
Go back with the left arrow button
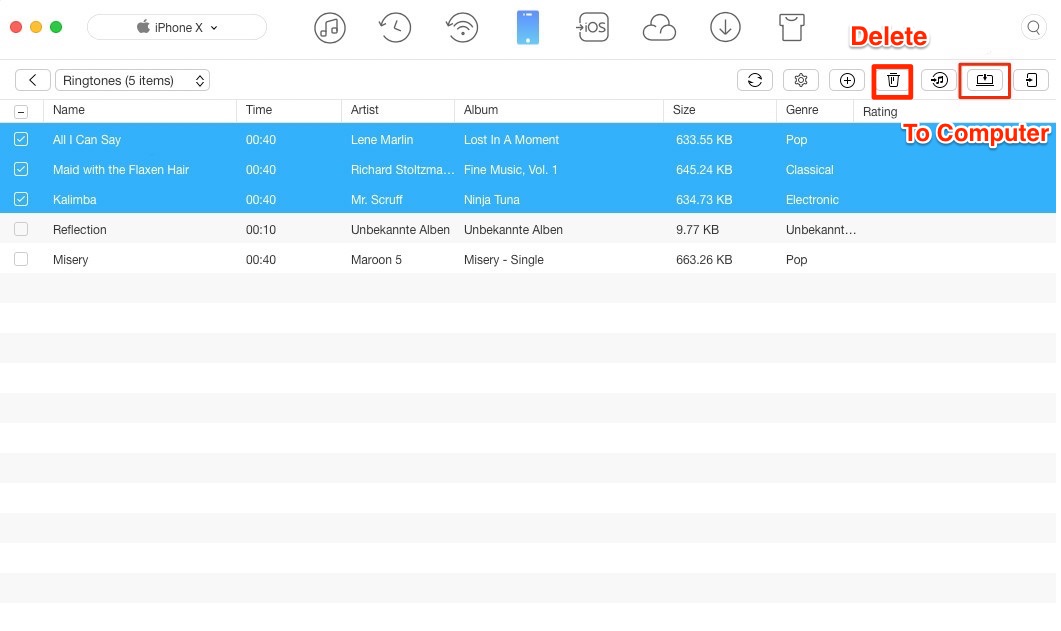coord(32,80)
